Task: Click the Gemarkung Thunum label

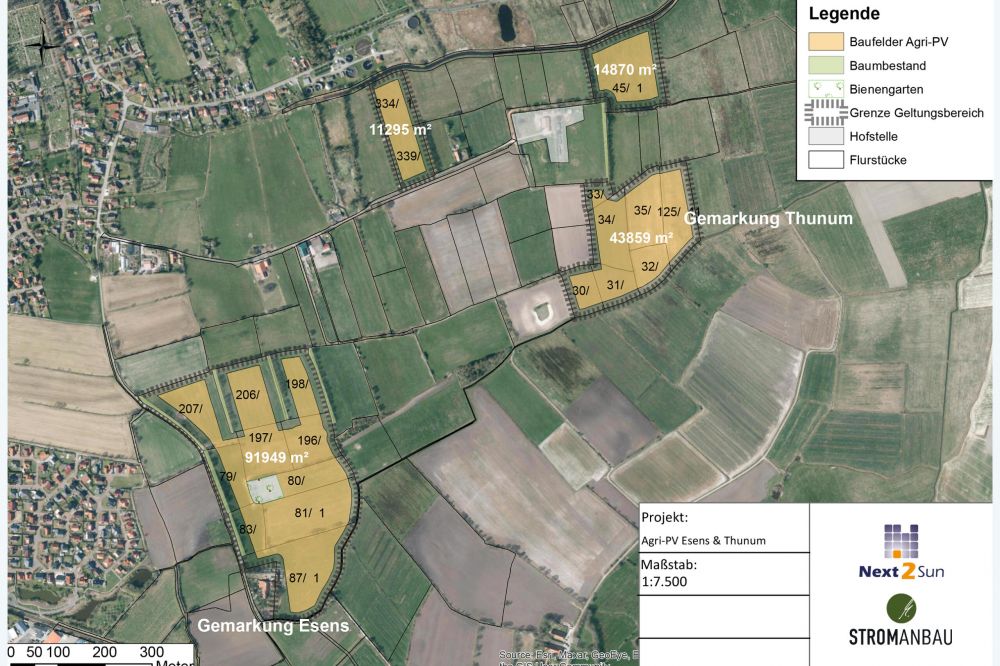Action: pyautogui.click(x=768, y=219)
